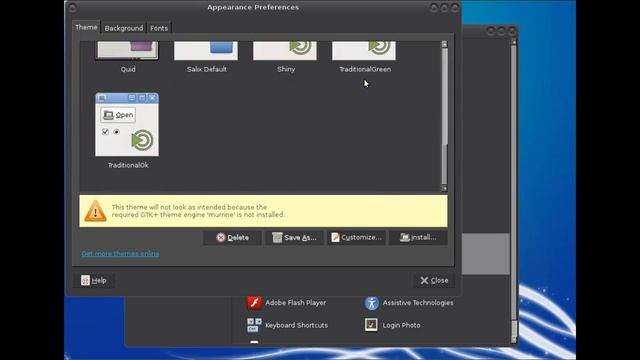Select the Quid theme thumbnail
640x360 pixels.
[127, 50]
